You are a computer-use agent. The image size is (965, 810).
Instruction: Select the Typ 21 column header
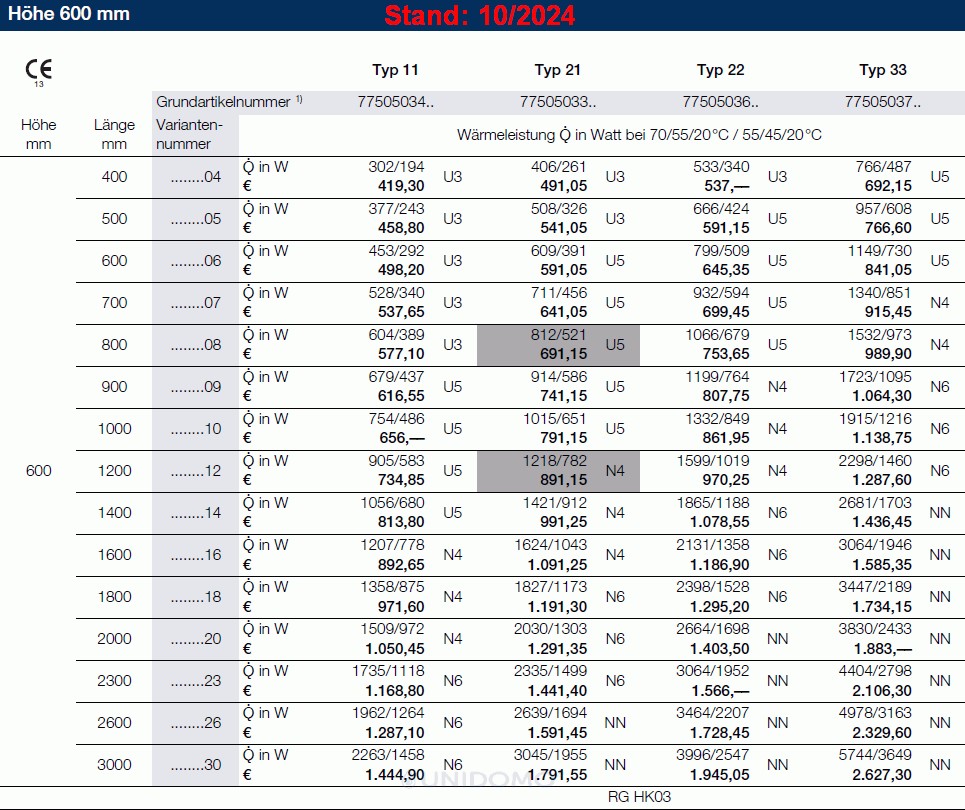[557, 70]
